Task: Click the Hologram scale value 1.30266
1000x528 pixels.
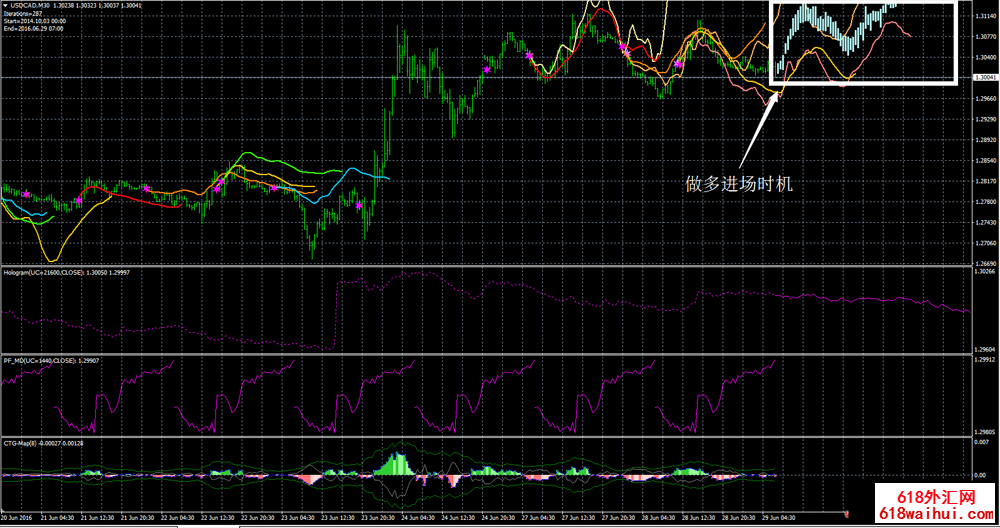Action: point(985,271)
